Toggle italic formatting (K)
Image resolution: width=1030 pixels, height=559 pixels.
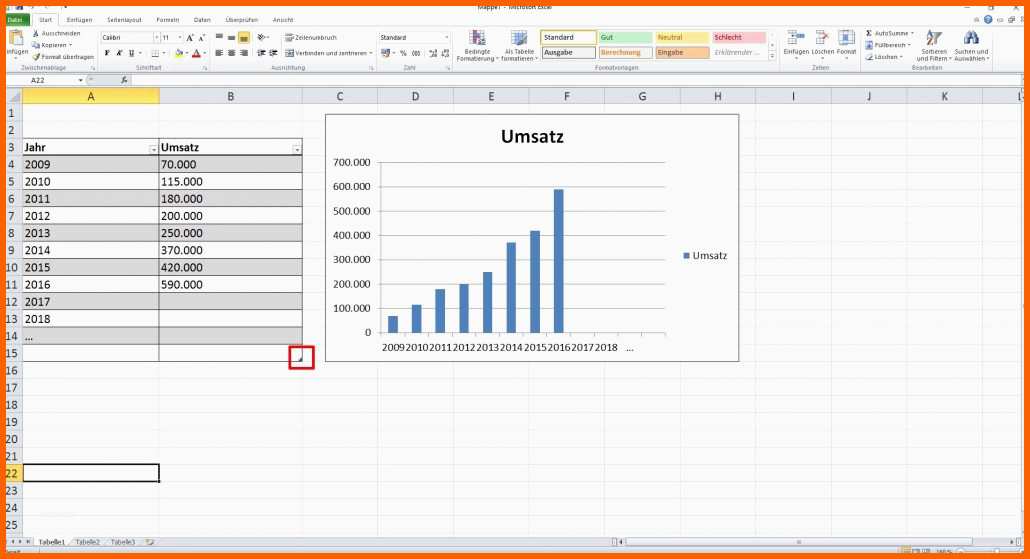tap(119, 53)
